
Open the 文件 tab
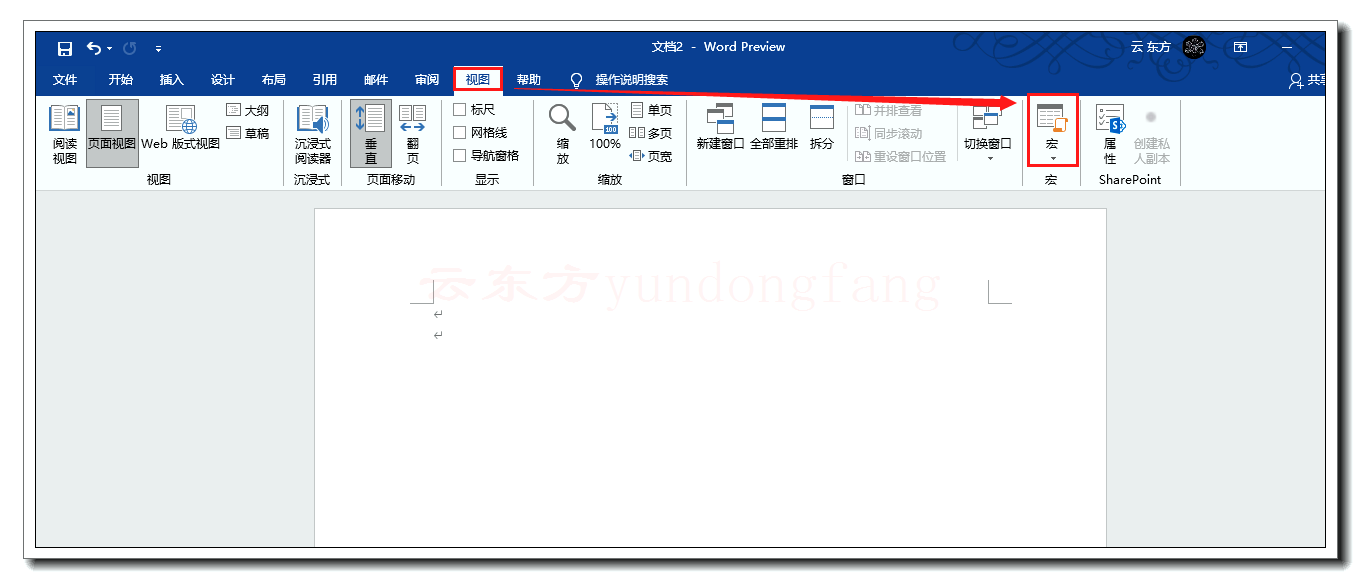[65, 80]
